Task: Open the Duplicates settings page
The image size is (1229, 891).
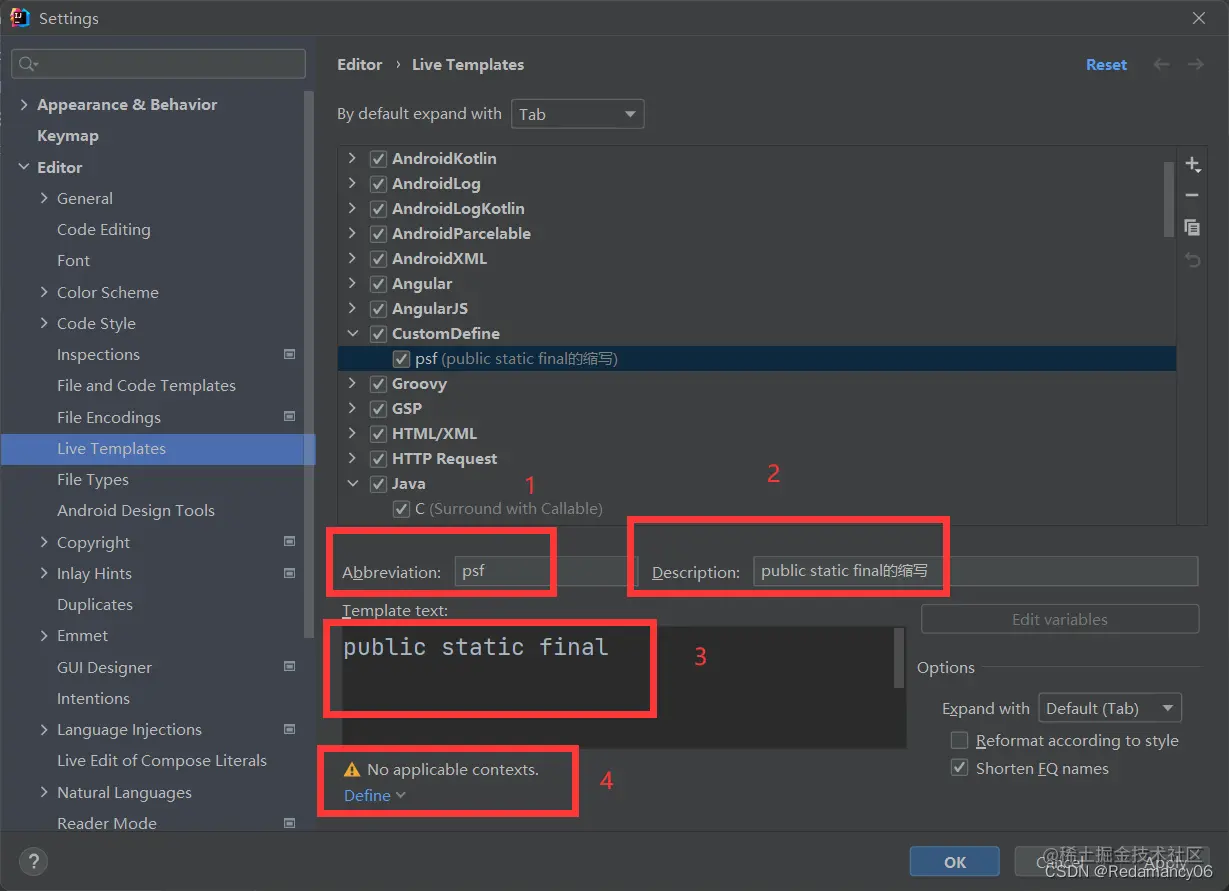Action: coord(95,604)
